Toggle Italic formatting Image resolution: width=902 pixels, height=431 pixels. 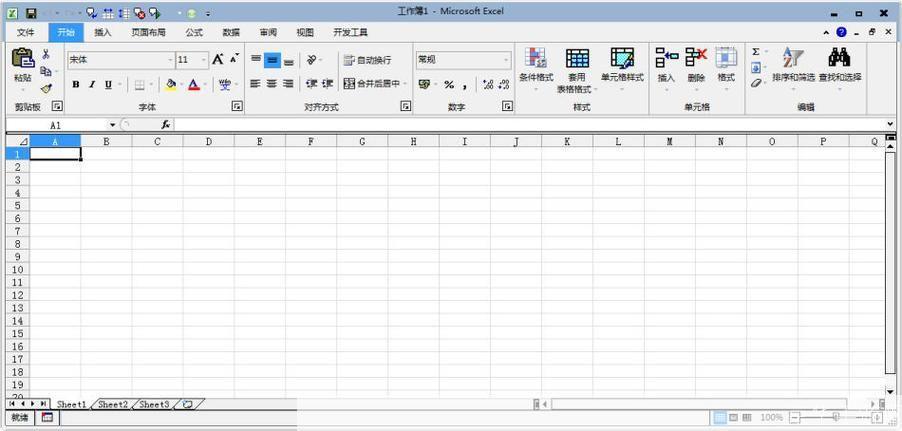coord(91,85)
